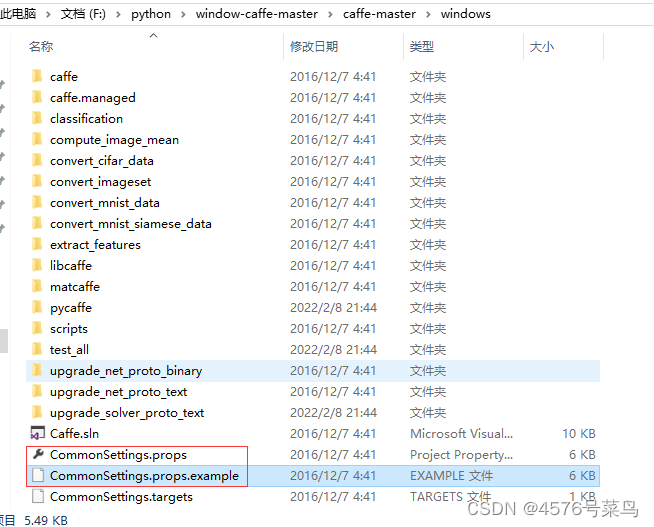The width and height of the screenshot is (654, 527).
Task: Select CommonSettings.props.example file name
Action: click(144, 476)
